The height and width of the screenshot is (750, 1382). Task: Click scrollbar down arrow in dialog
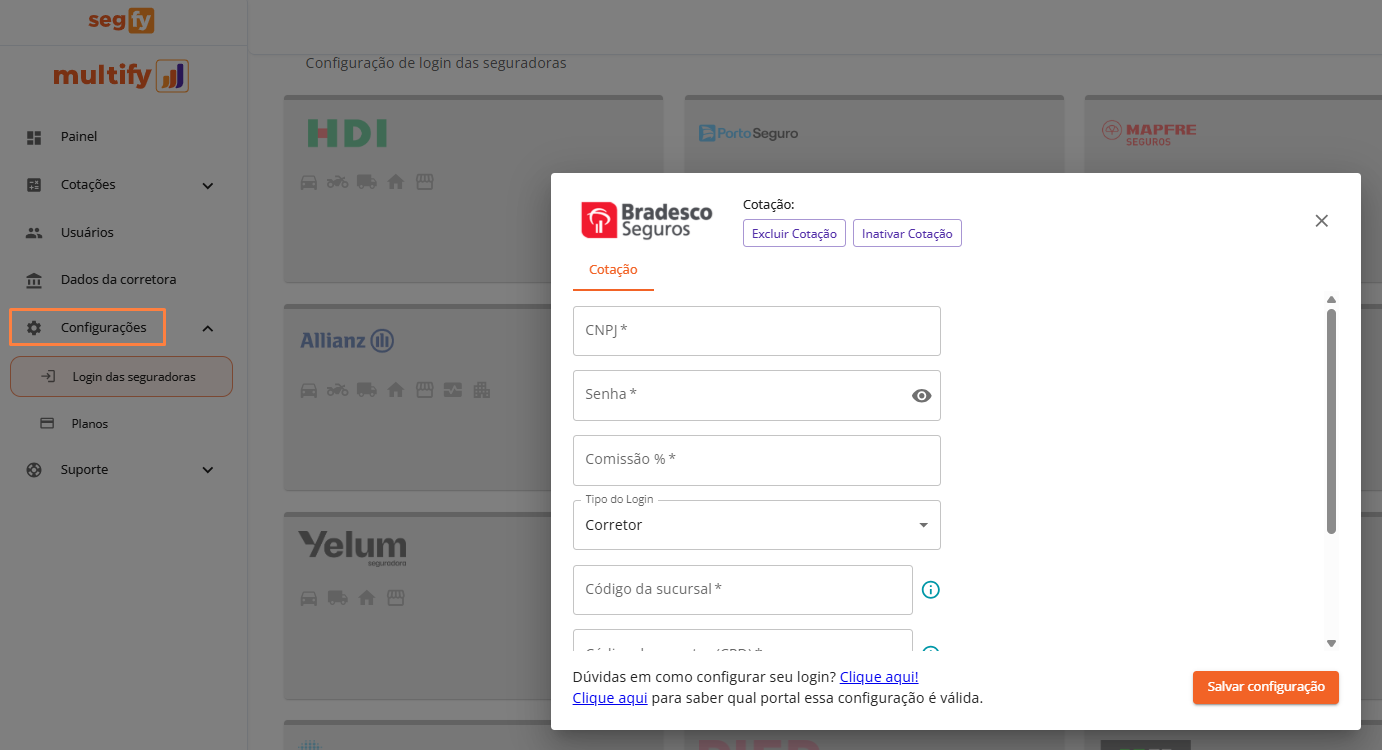1331,643
